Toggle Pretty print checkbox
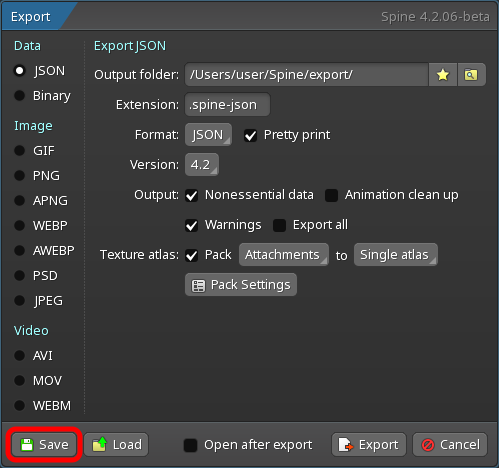 coord(250,135)
